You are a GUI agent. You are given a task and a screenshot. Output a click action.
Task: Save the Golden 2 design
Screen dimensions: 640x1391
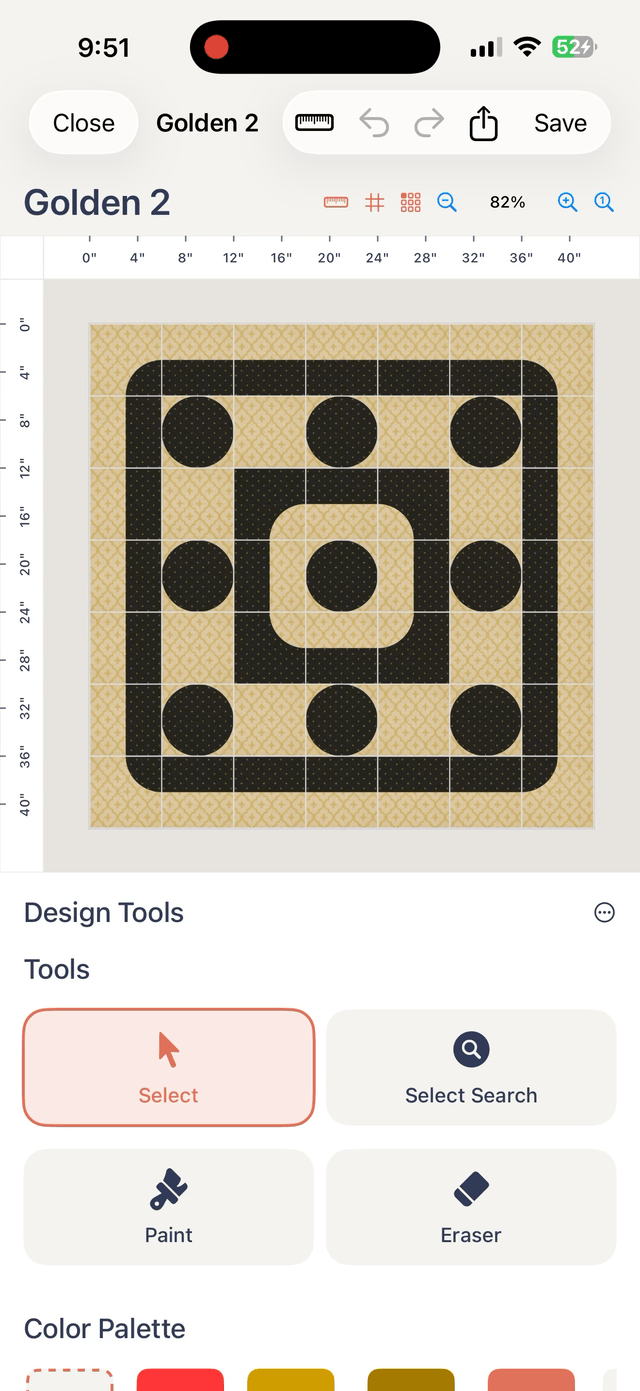coord(559,122)
